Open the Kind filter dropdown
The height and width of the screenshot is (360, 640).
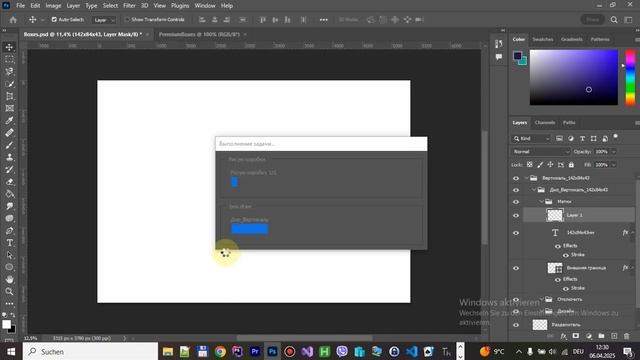[x=532, y=139]
